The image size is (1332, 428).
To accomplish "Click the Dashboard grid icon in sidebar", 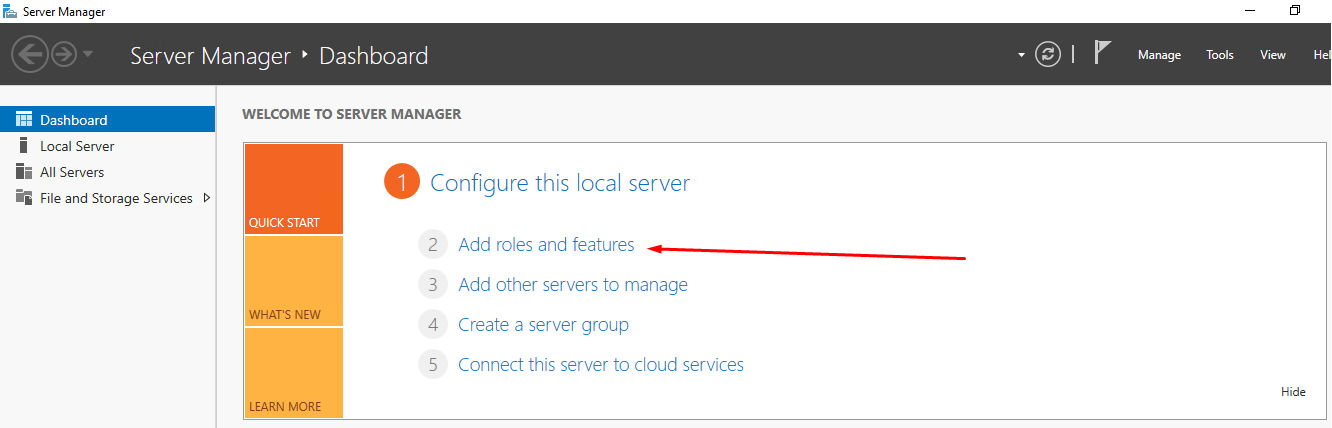I will (24, 120).
